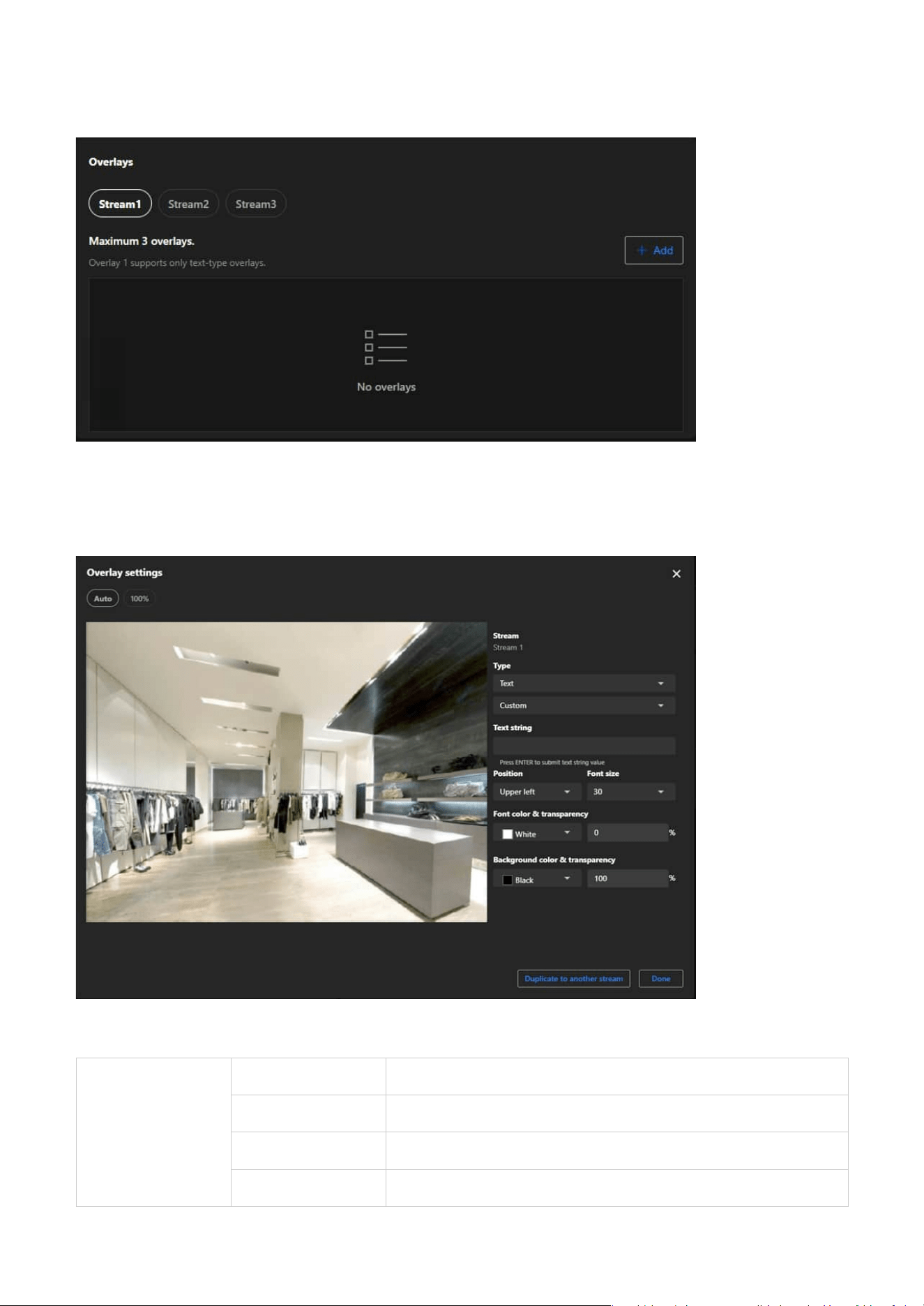Image resolution: width=924 pixels, height=1306 pixels.
Task: Select the Stream1 tab in Overlays
Action: [x=120, y=204]
